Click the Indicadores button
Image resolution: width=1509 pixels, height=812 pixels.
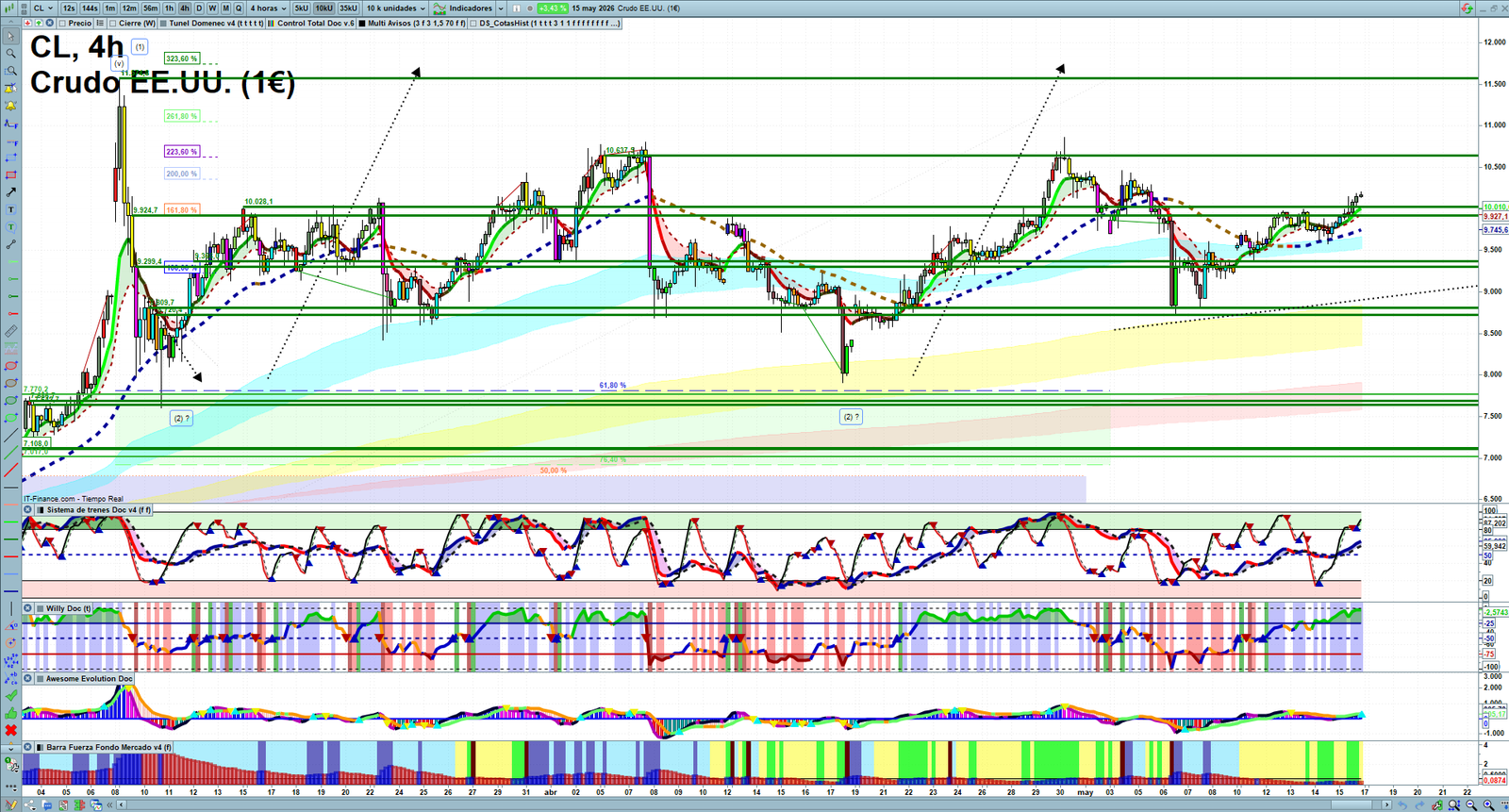click(x=462, y=8)
